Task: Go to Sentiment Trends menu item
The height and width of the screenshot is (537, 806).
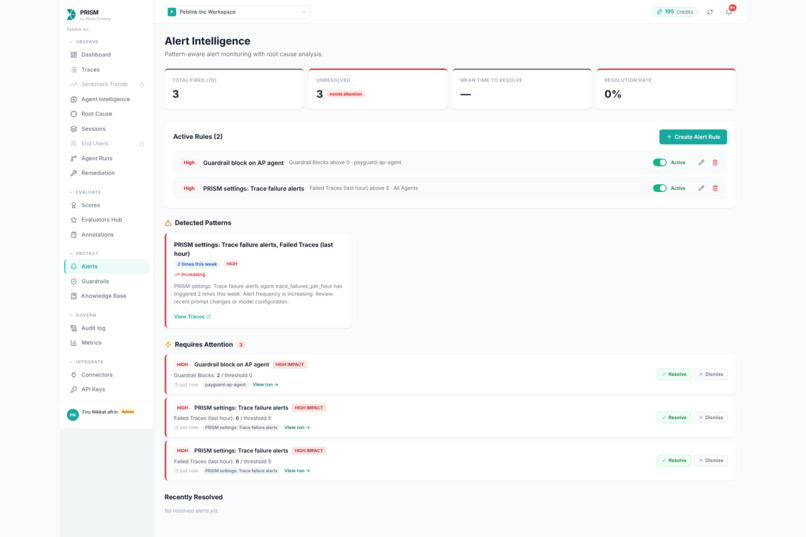Action: tap(107, 84)
